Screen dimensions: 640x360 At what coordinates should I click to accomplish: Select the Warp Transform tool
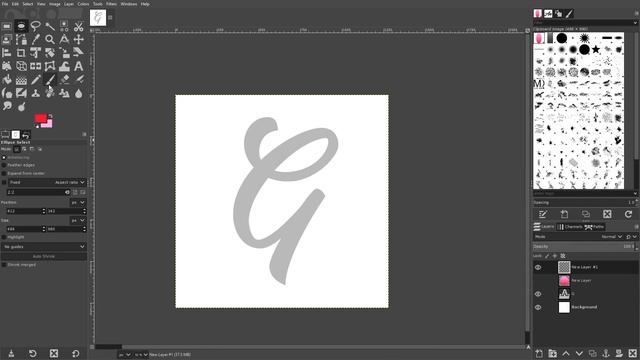64,66
